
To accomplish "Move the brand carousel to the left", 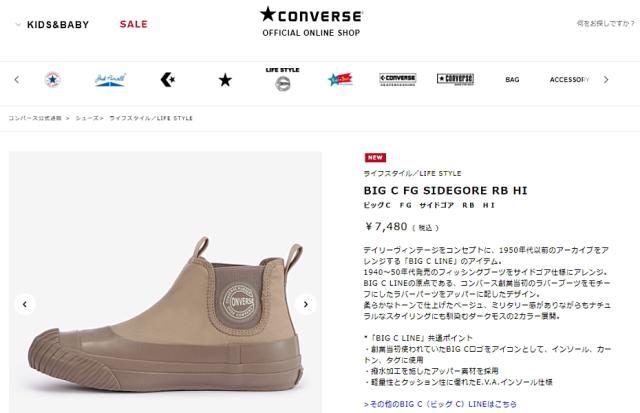I will coord(17,80).
